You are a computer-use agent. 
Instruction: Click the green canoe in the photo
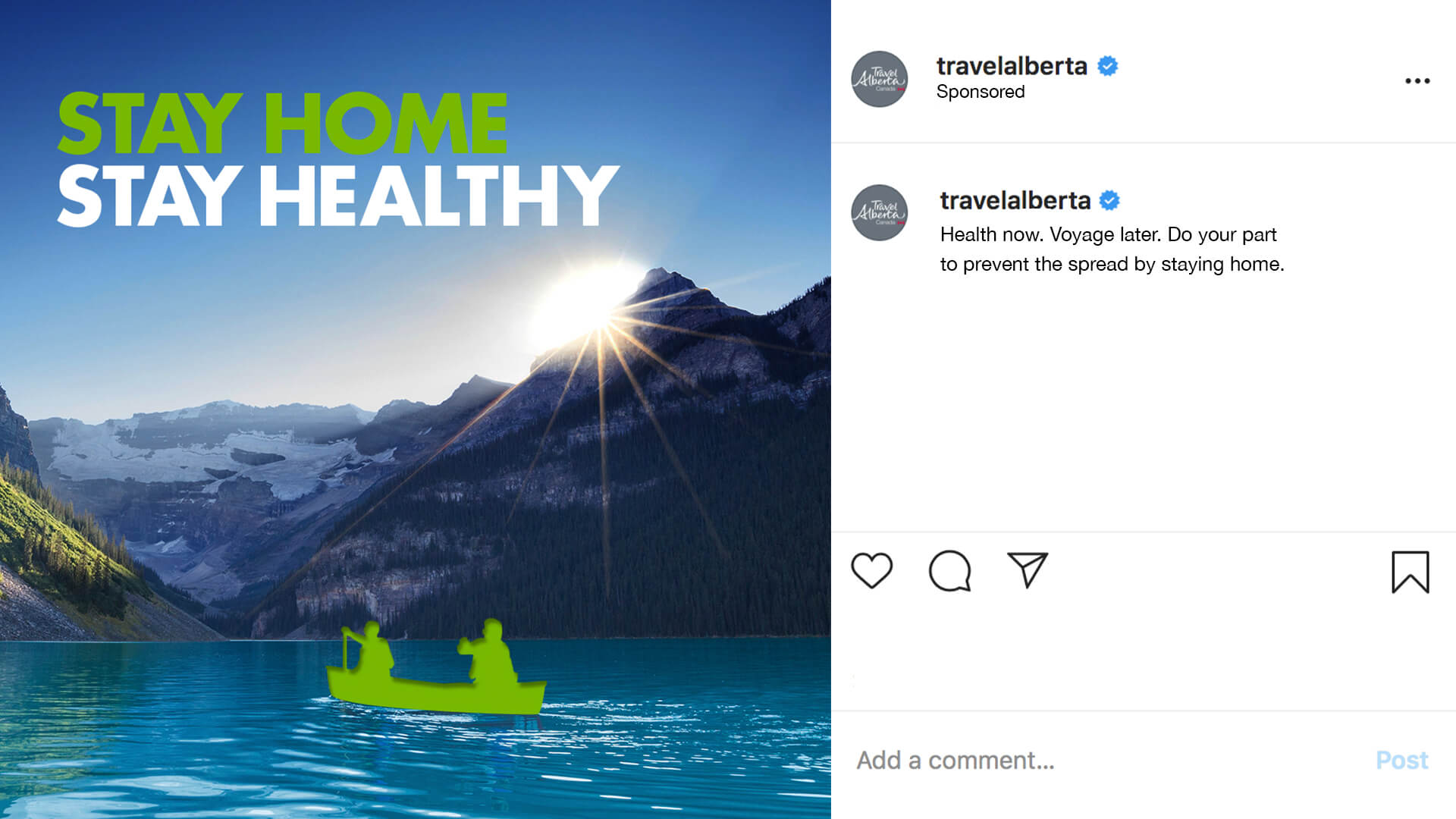coord(436,669)
